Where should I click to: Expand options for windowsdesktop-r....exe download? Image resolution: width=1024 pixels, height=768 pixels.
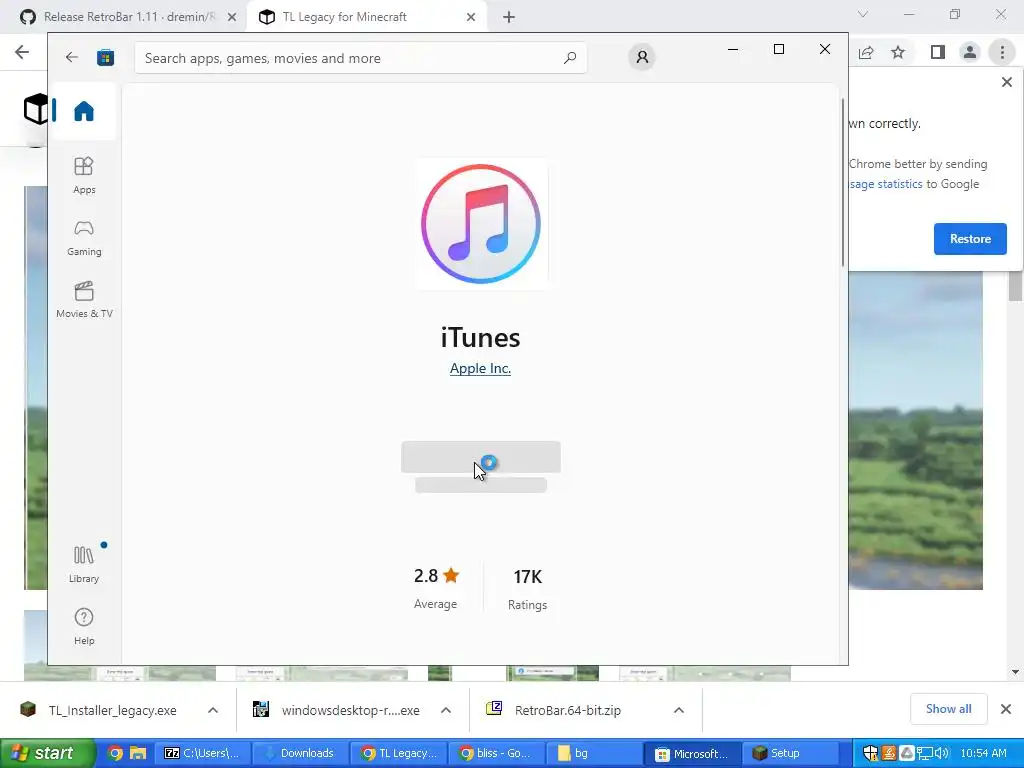446,710
